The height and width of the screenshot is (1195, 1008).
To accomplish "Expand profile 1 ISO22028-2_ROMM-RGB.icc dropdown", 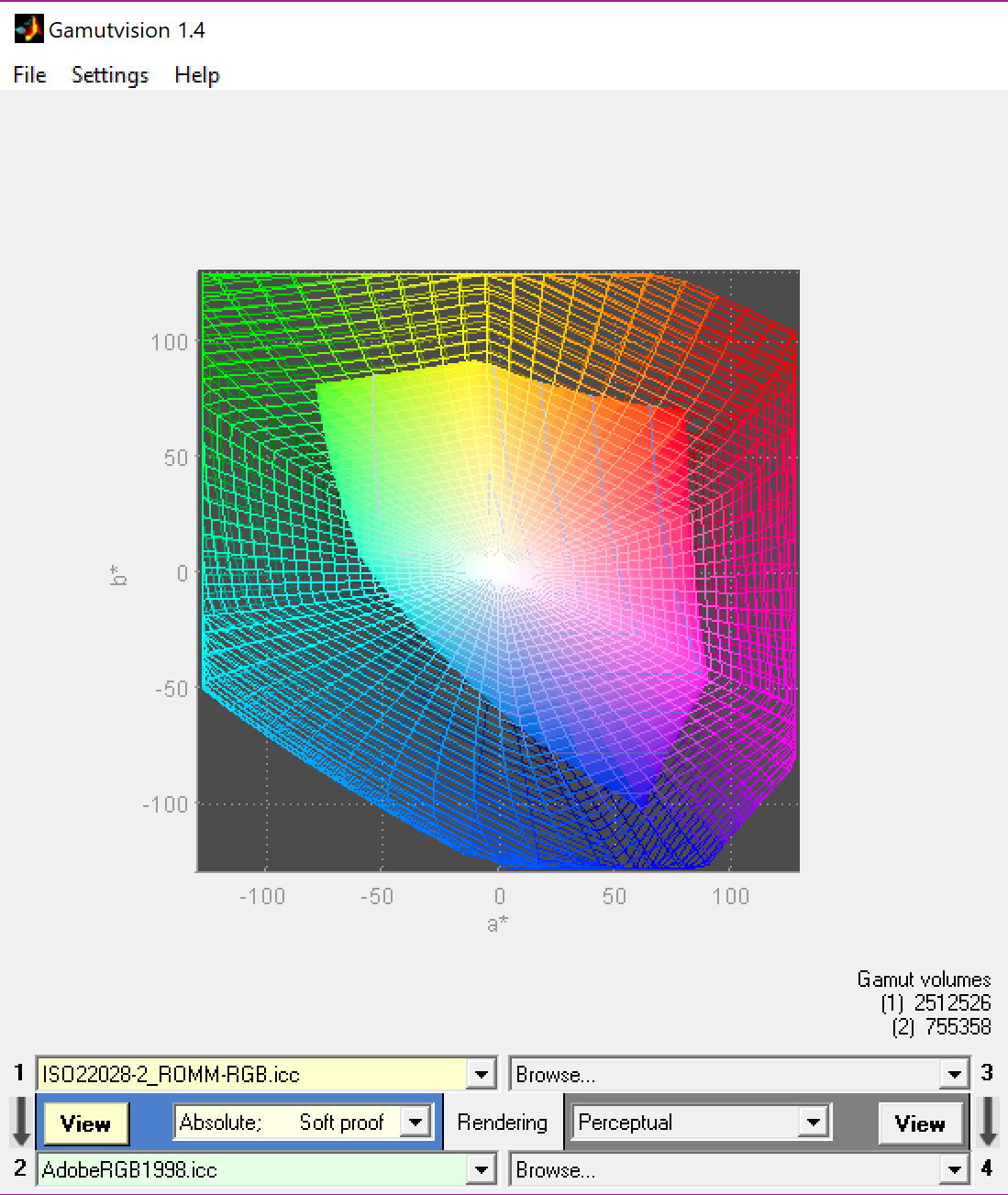I will click(x=482, y=1074).
